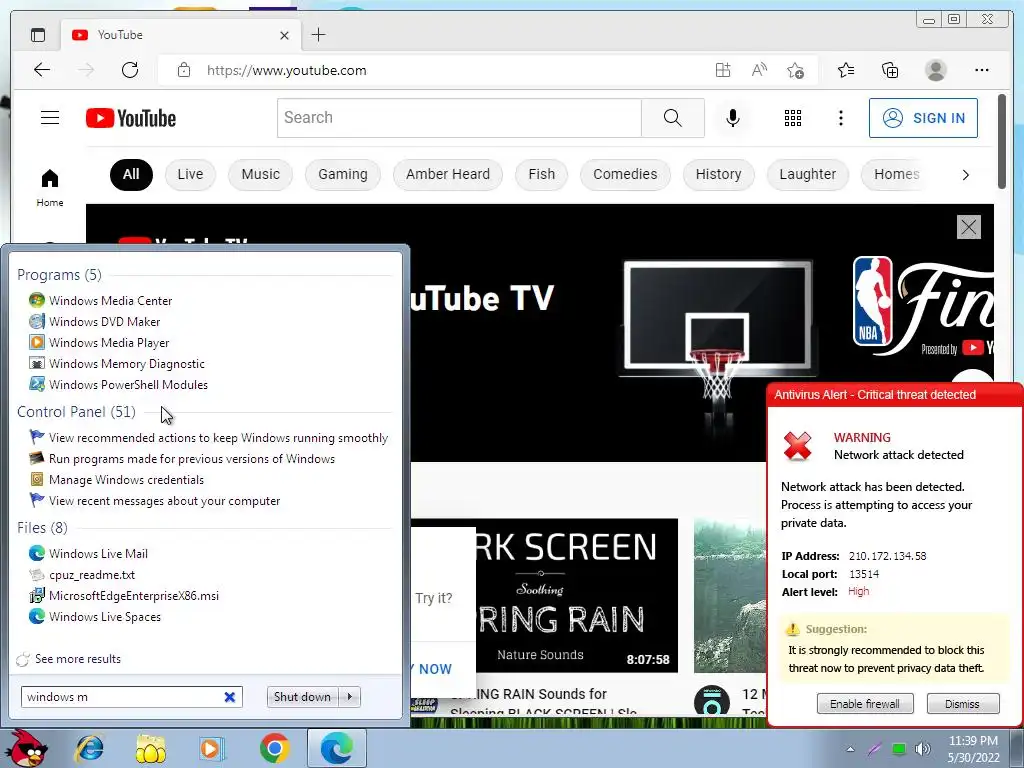1024x768 pixels.
Task: Open Edge tab actions menu
Action: coord(38,35)
